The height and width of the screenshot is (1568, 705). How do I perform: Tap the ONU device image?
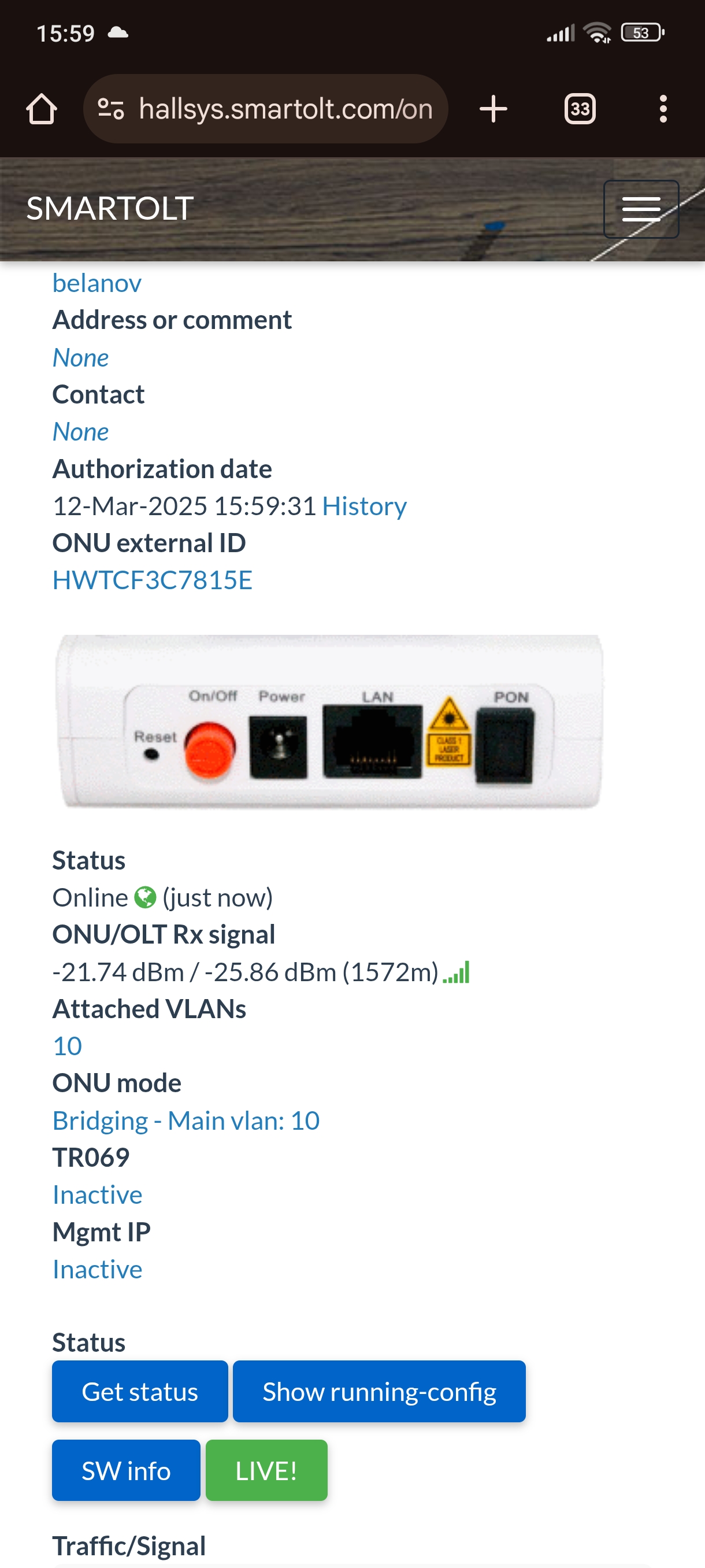tap(329, 722)
